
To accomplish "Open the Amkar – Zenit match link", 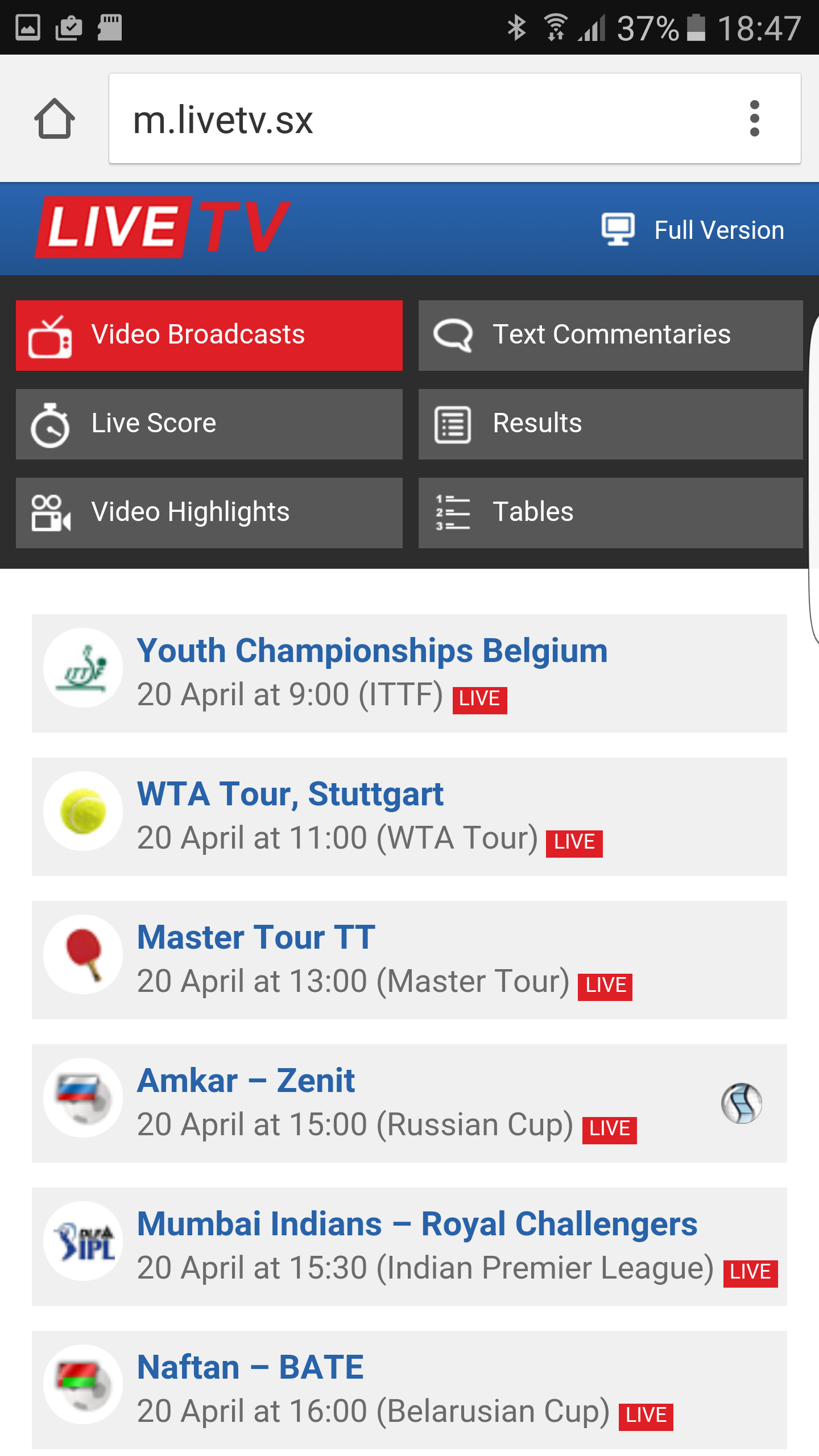I will click(x=246, y=1081).
